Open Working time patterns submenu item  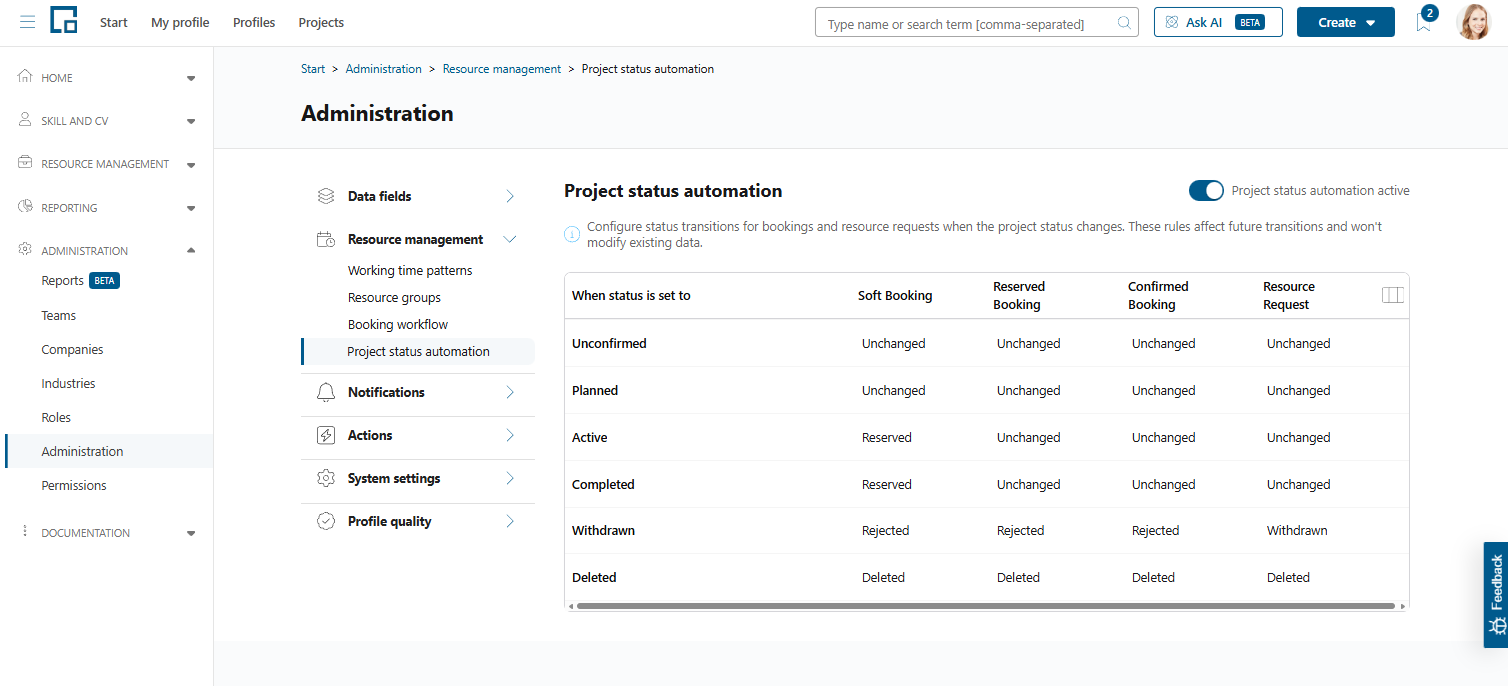pos(410,270)
